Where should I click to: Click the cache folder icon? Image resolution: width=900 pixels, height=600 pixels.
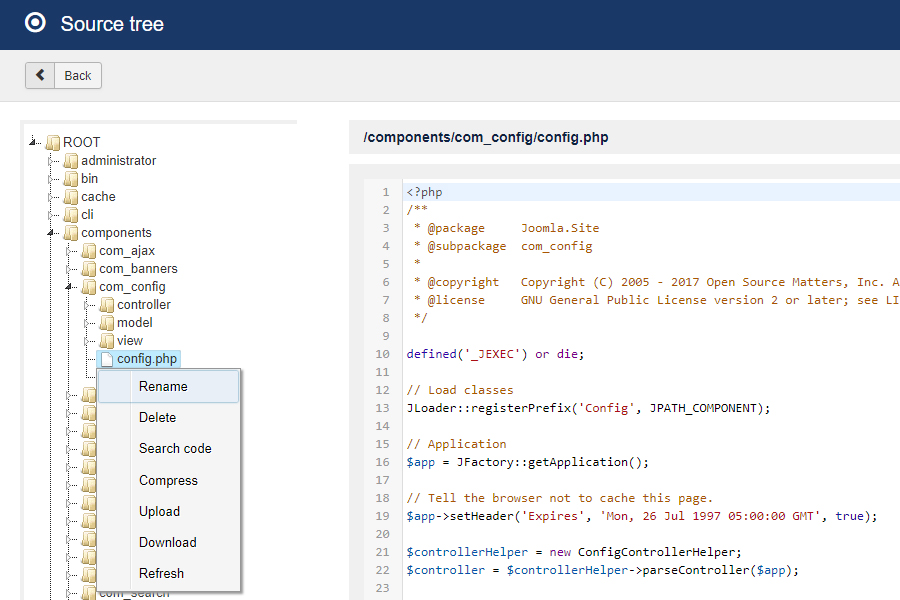(71, 197)
